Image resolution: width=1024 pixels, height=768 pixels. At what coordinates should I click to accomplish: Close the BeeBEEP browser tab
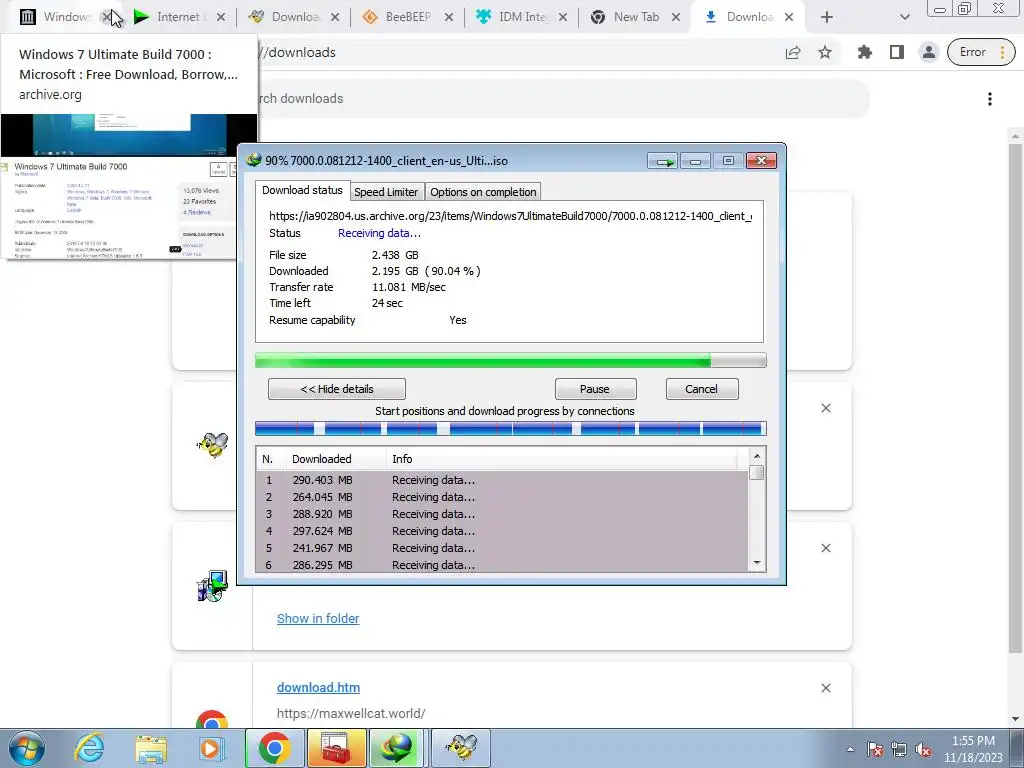point(449,18)
